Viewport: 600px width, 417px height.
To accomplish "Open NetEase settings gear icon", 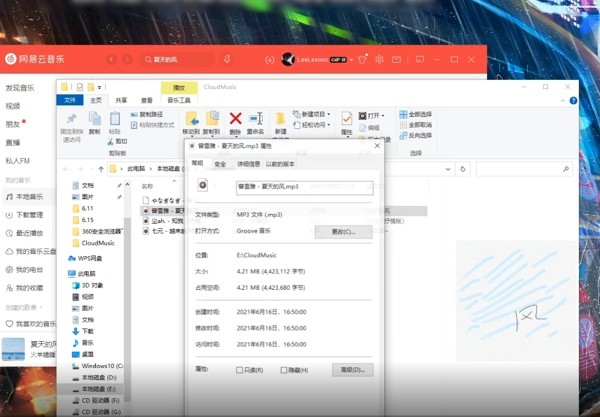I will tap(379, 59).
